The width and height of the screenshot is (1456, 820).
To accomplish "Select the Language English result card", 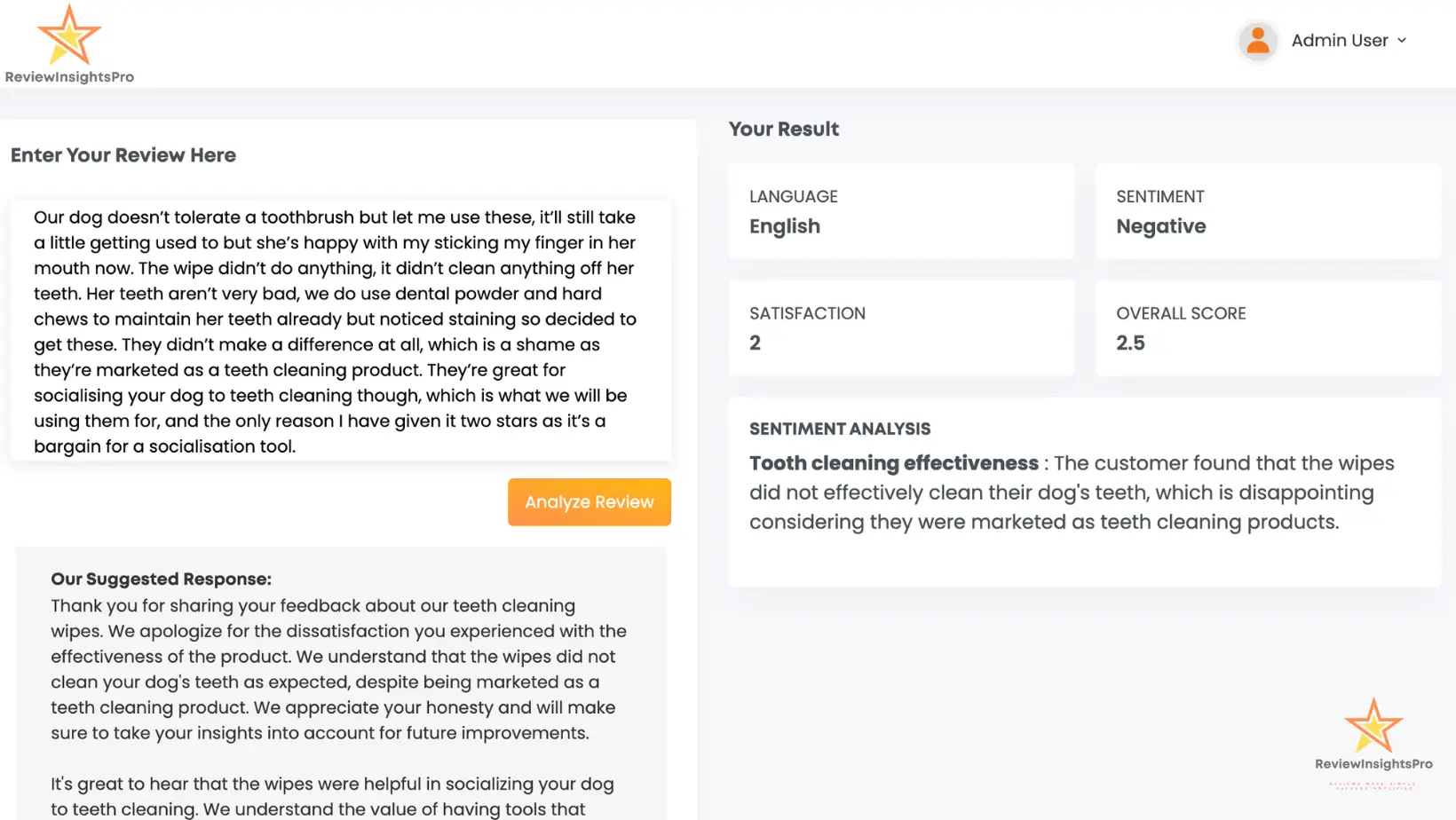I will tap(901, 211).
